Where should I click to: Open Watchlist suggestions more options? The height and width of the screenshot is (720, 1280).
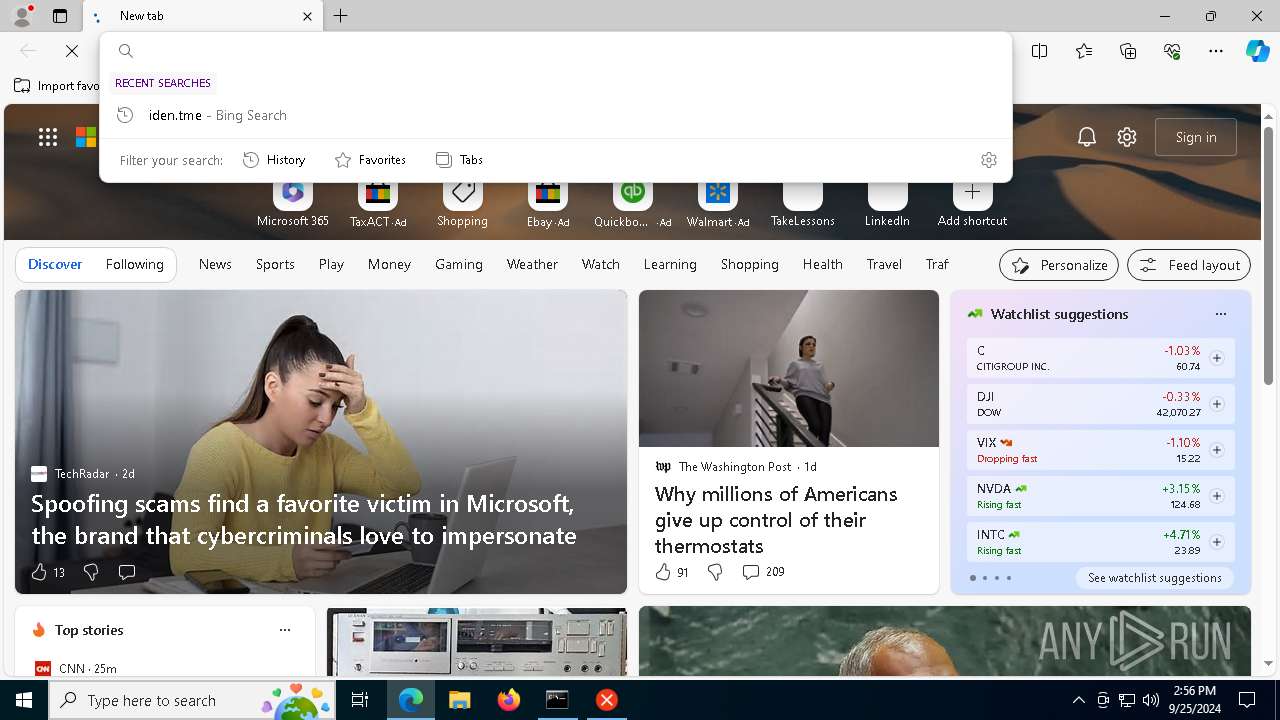(1220, 314)
